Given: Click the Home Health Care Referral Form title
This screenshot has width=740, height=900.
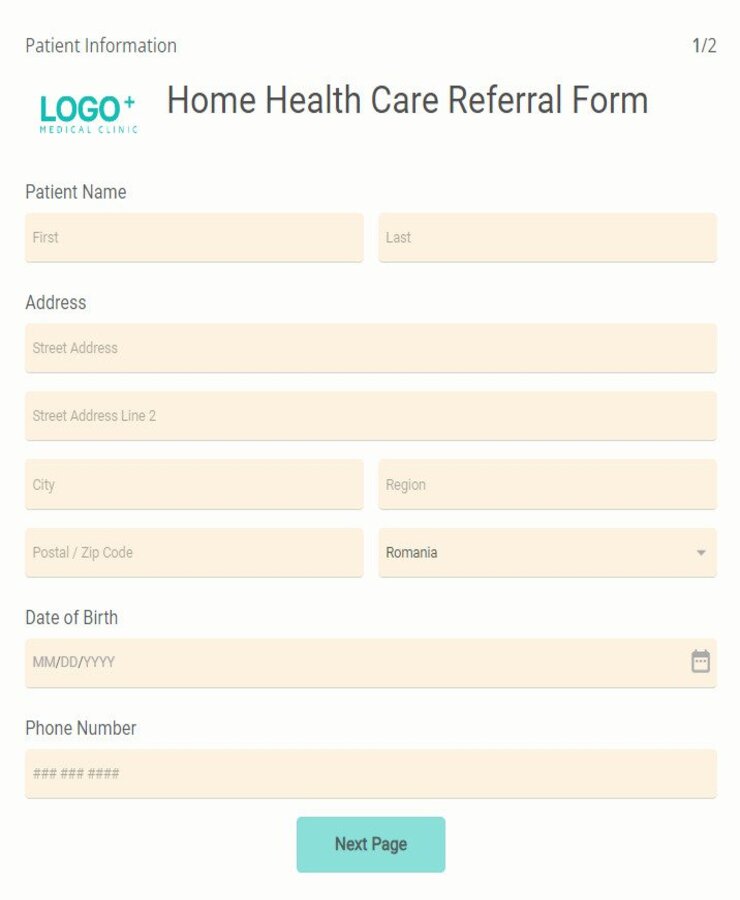Looking at the screenshot, I should pyautogui.click(x=409, y=100).
